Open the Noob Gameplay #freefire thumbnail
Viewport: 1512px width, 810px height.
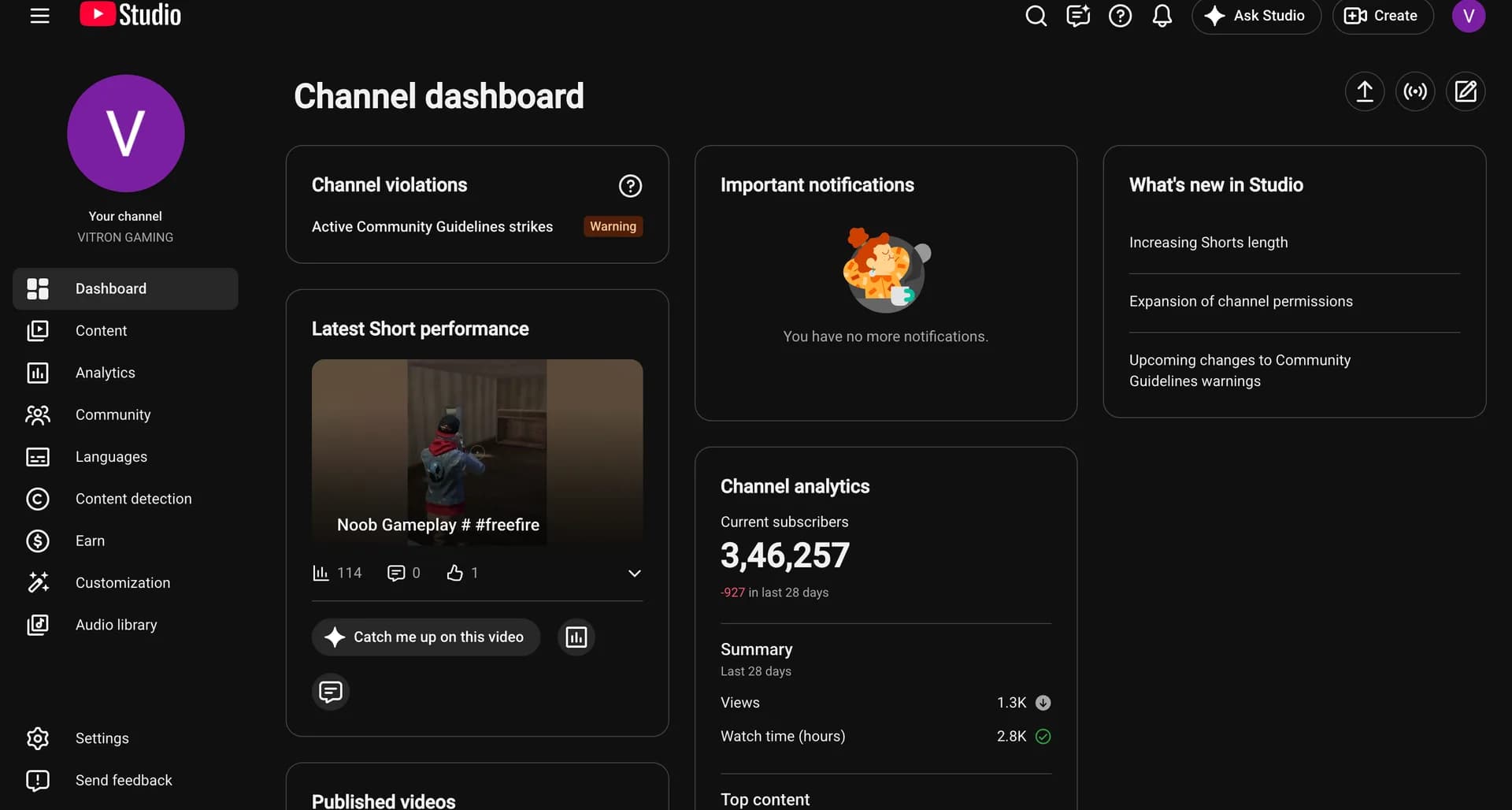(477, 452)
